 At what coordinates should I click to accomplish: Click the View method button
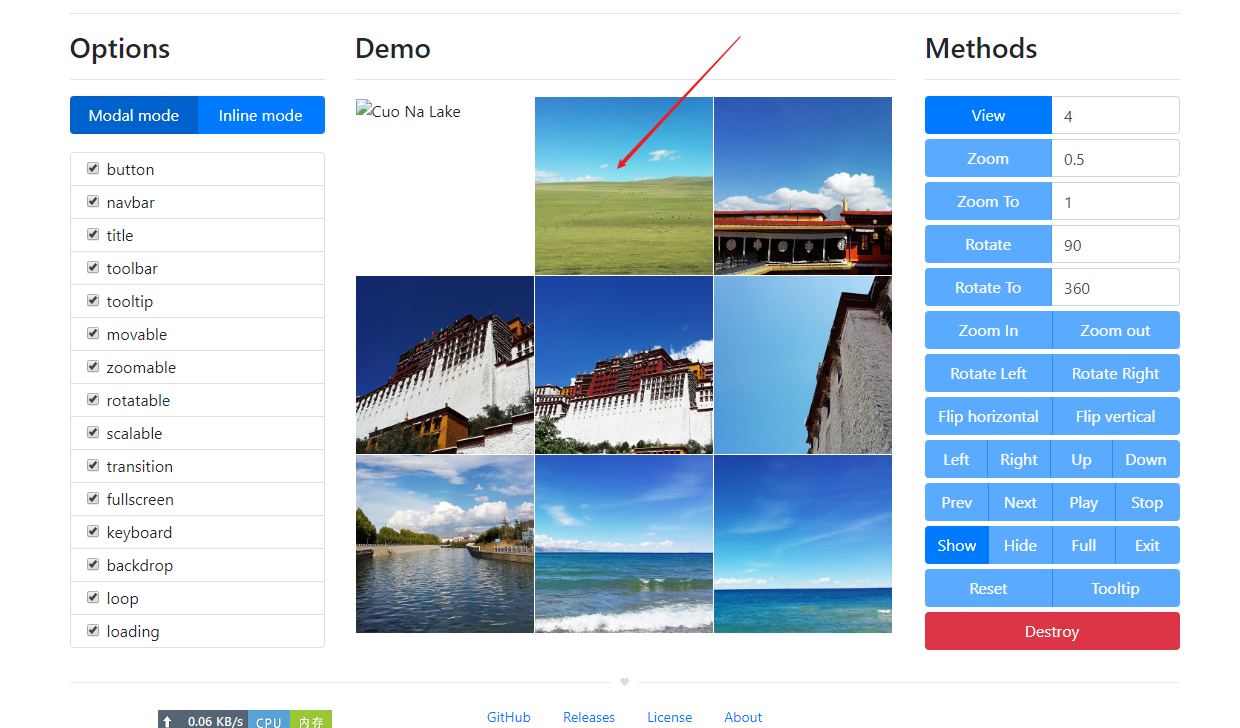988,115
